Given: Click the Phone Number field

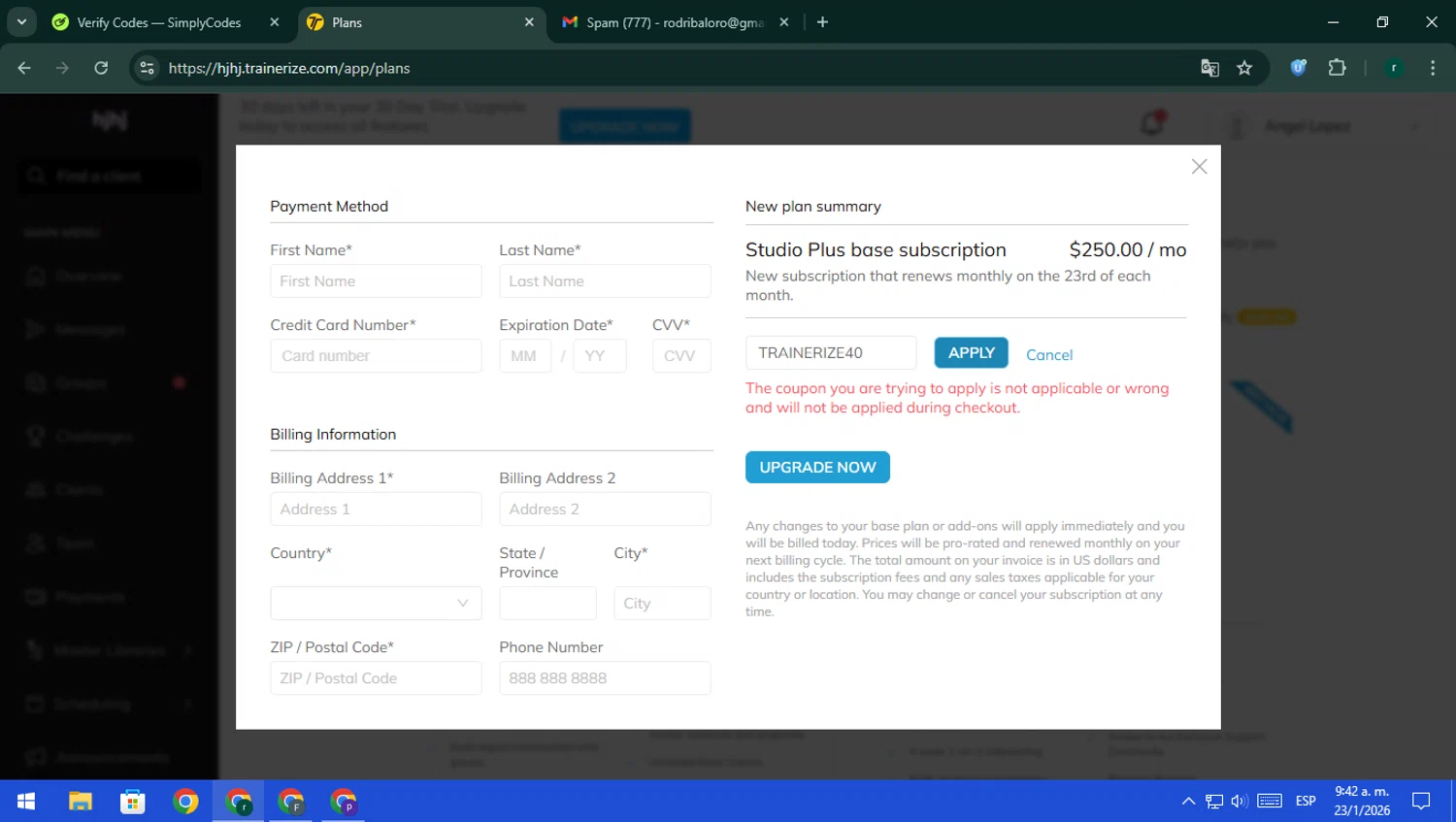Looking at the screenshot, I should click(x=605, y=678).
